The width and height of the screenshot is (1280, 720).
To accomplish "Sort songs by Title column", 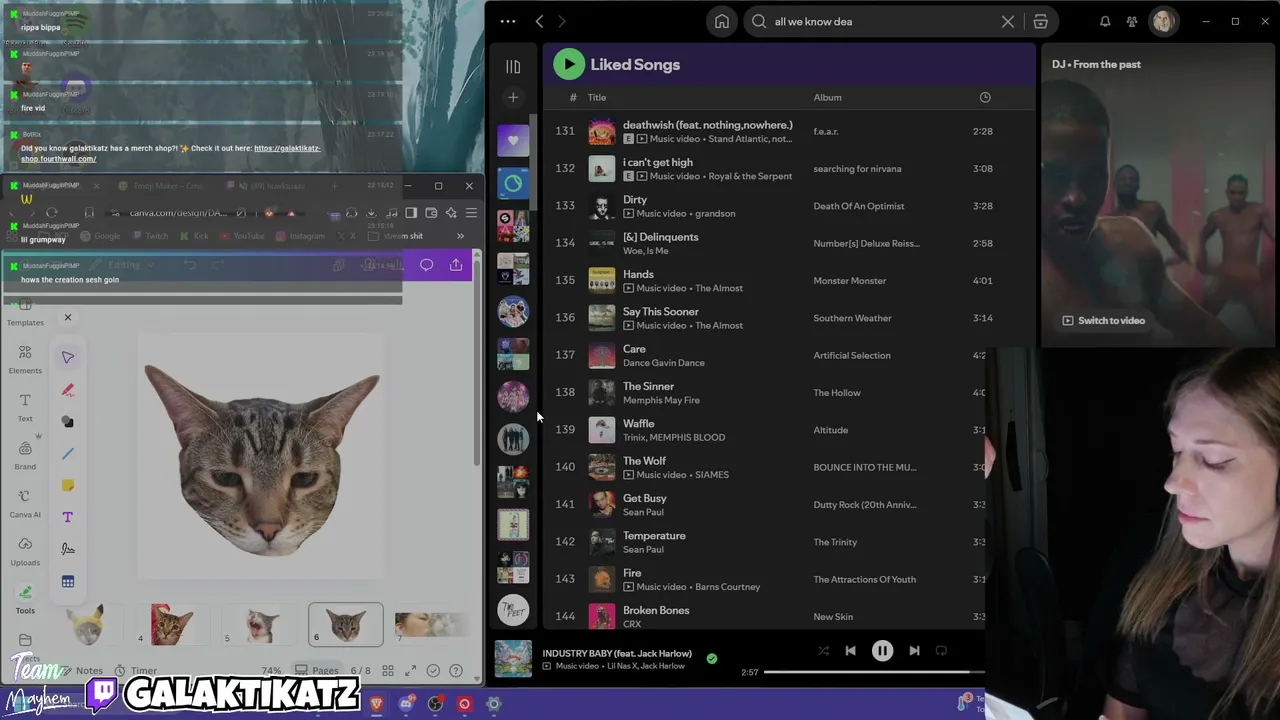I will pyautogui.click(x=597, y=97).
